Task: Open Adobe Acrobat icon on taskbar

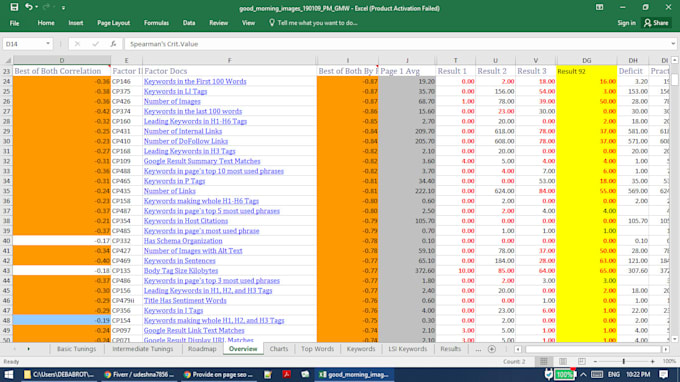Action: 287,375
